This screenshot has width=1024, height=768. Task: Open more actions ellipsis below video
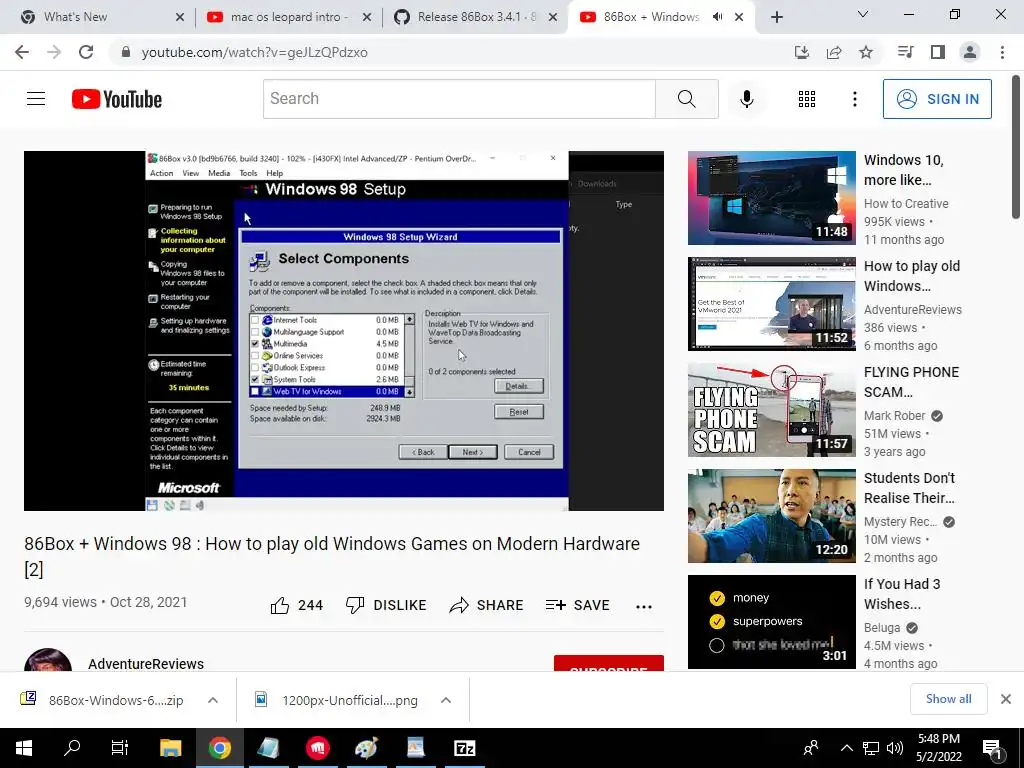point(644,607)
